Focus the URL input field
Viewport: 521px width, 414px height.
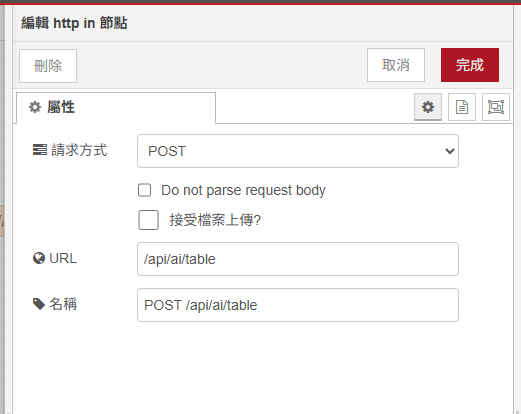click(298, 259)
